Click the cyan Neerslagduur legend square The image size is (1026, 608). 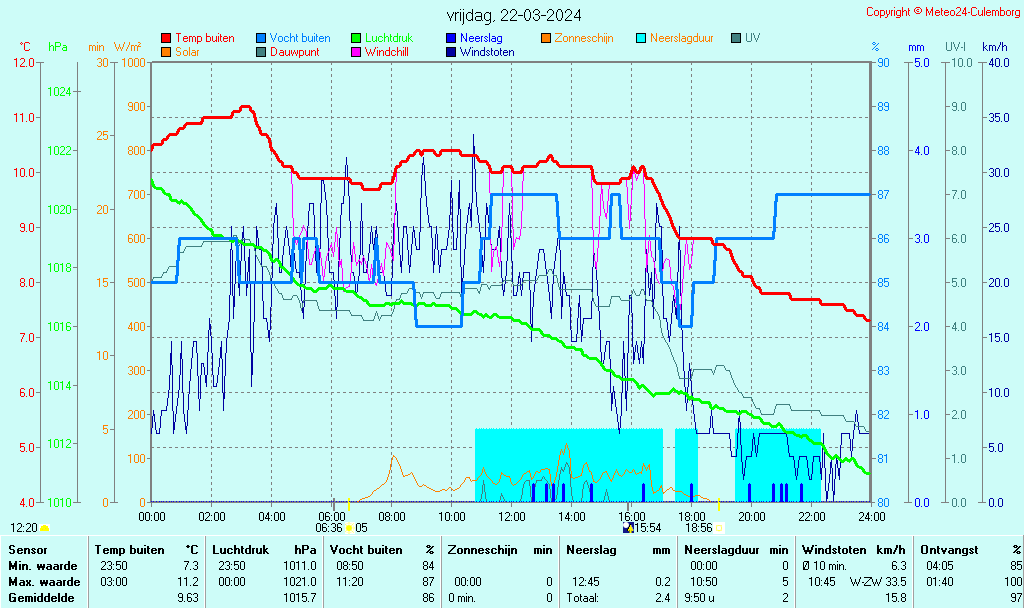coord(641,38)
